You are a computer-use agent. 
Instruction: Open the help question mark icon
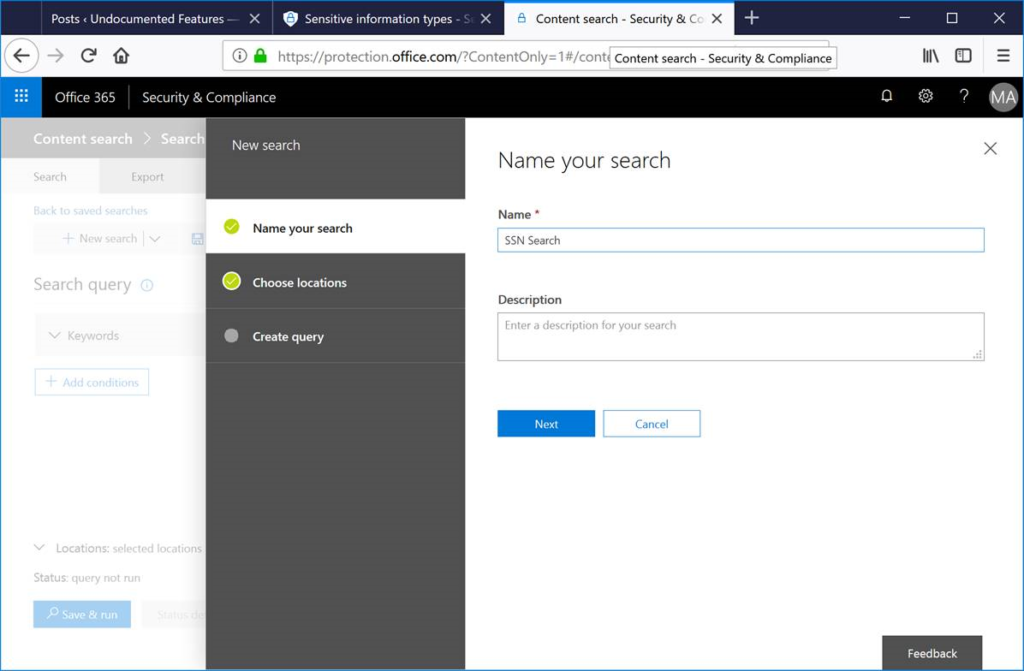(x=963, y=96)
